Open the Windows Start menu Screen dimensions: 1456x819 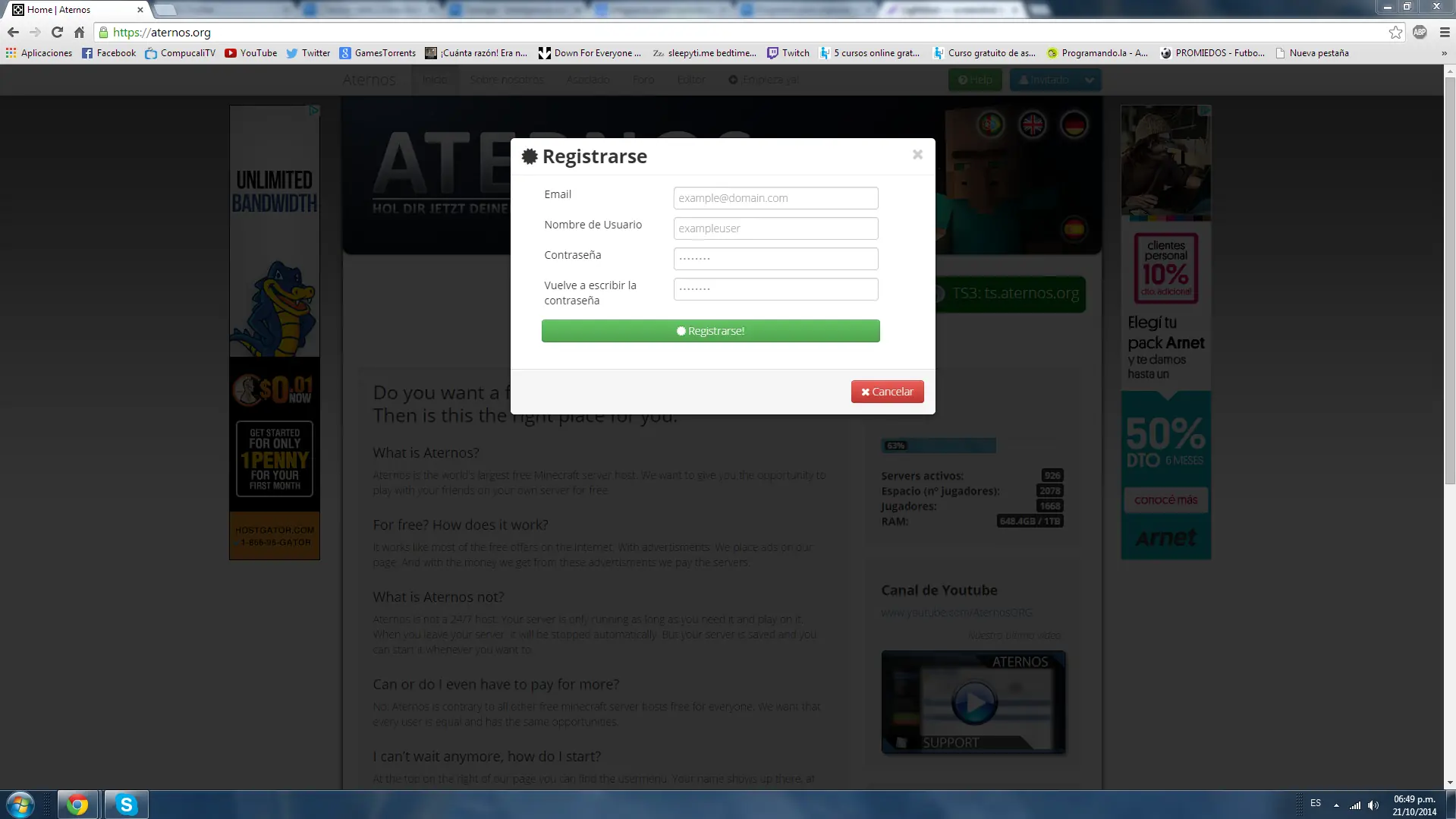(x=20, y=805)
